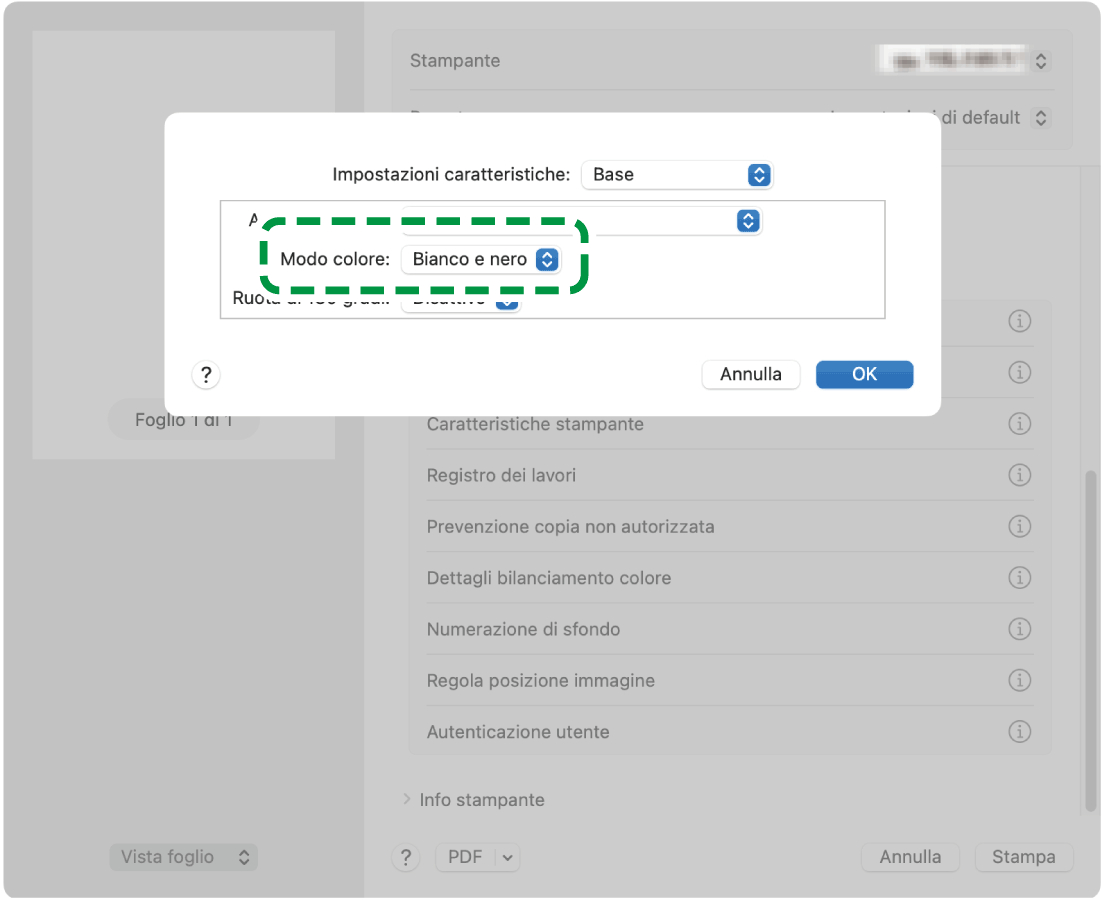Image resolution: width=1102 pixels, height=900 pixels.
Task: Click the Stampa button
Action: click(x=1023, y=857)
